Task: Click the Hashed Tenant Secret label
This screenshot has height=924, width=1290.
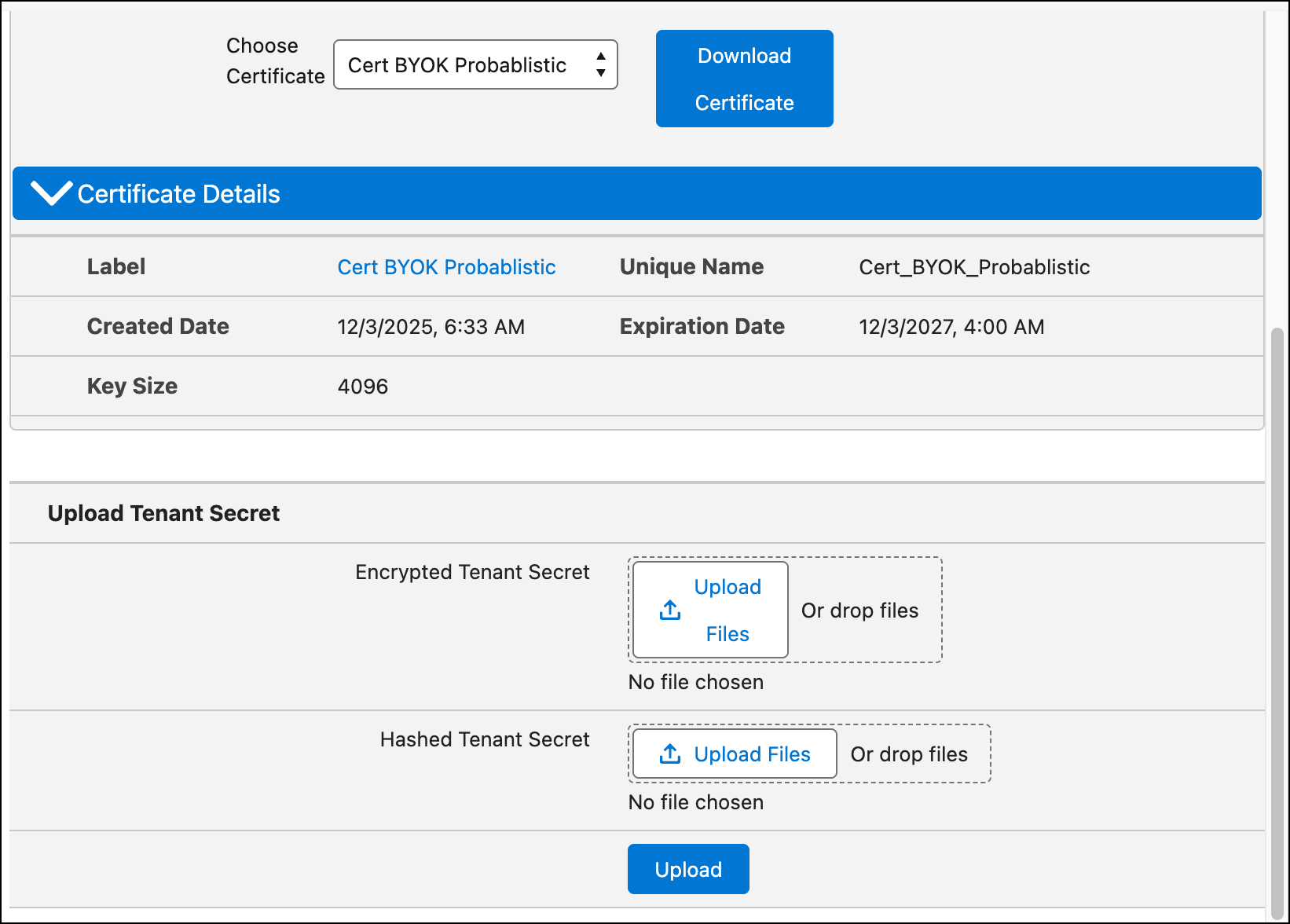Action: point(485,739)
